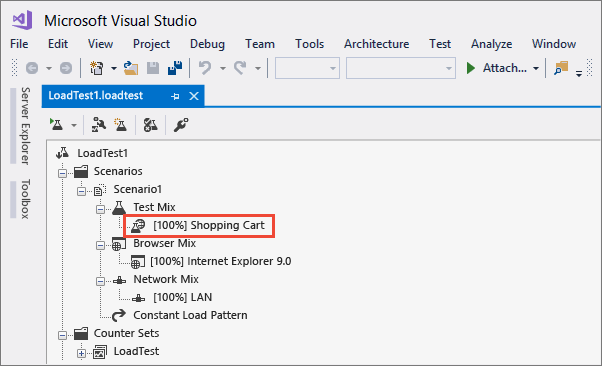
Task: Click the Test Mix flask icon
Action: (119, 207)
